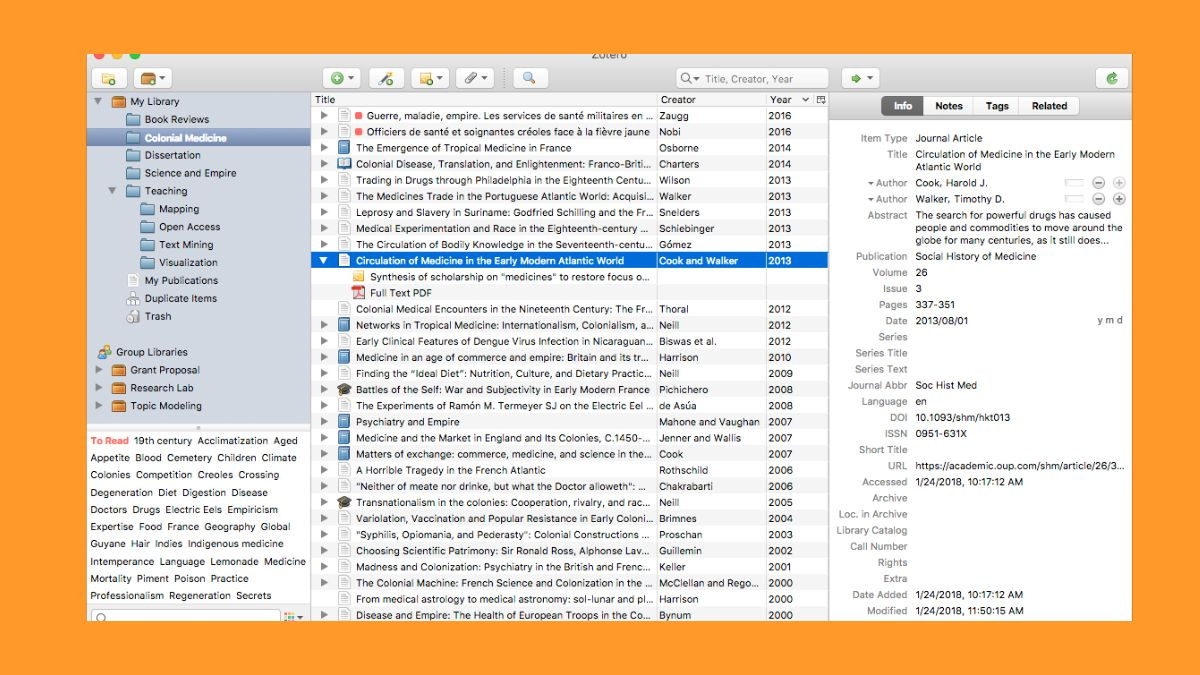The height and width of the screenshot is (675, 1200).
Task: Expand the Research Lab group library
Action: click(x=98, y=388)
